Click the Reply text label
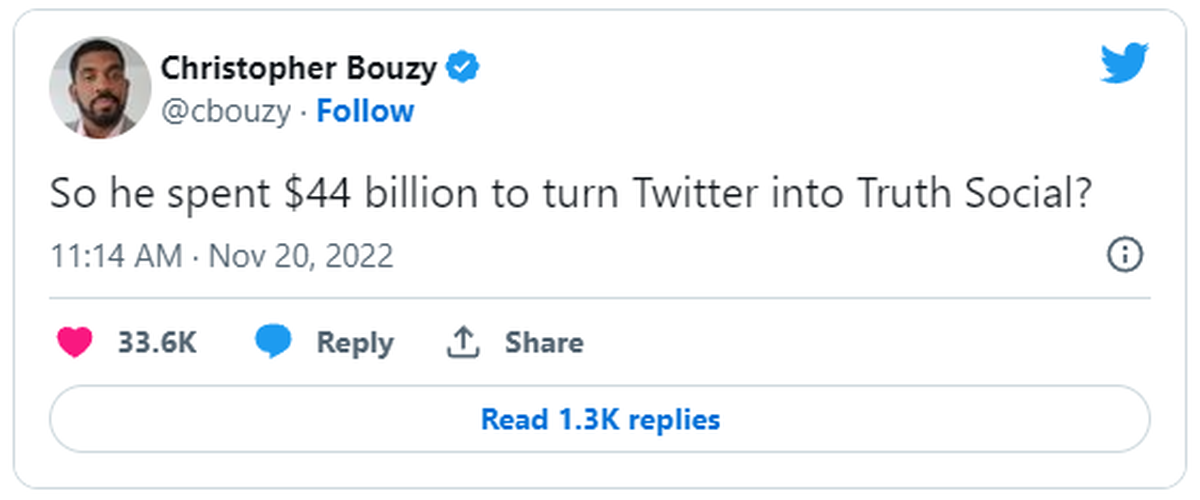 355,344
